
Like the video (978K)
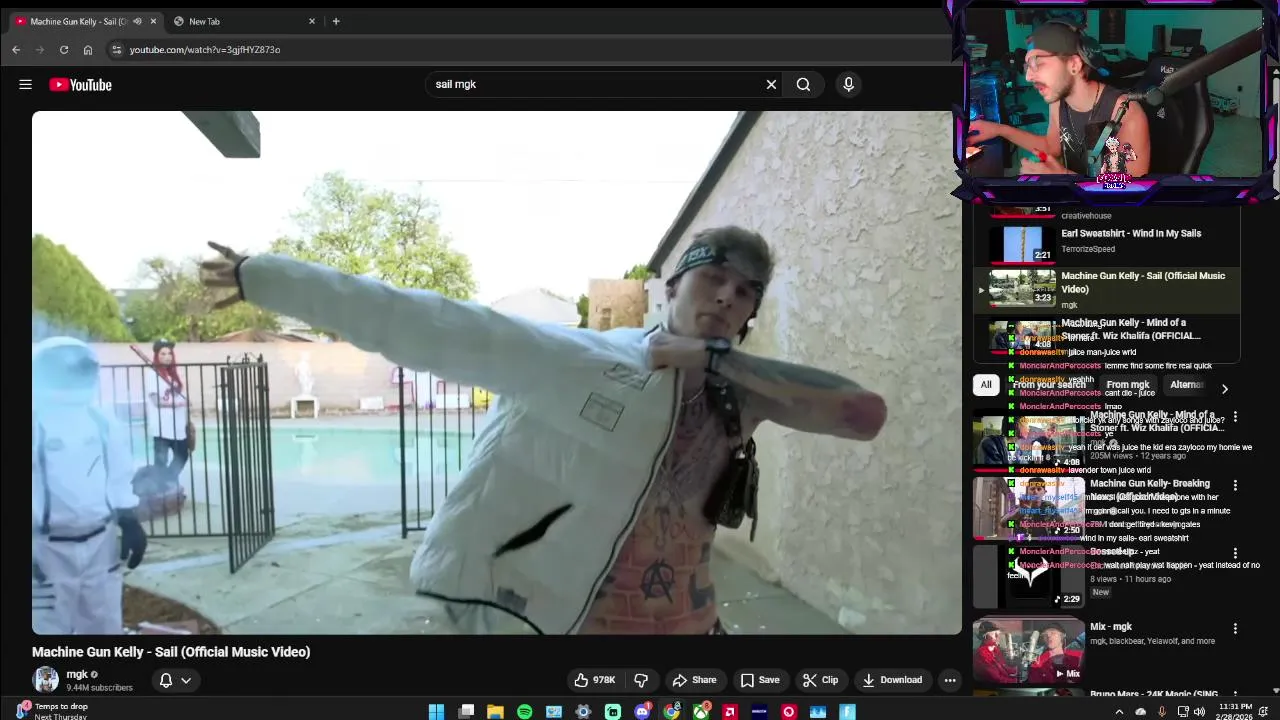(x=594, y=680)
